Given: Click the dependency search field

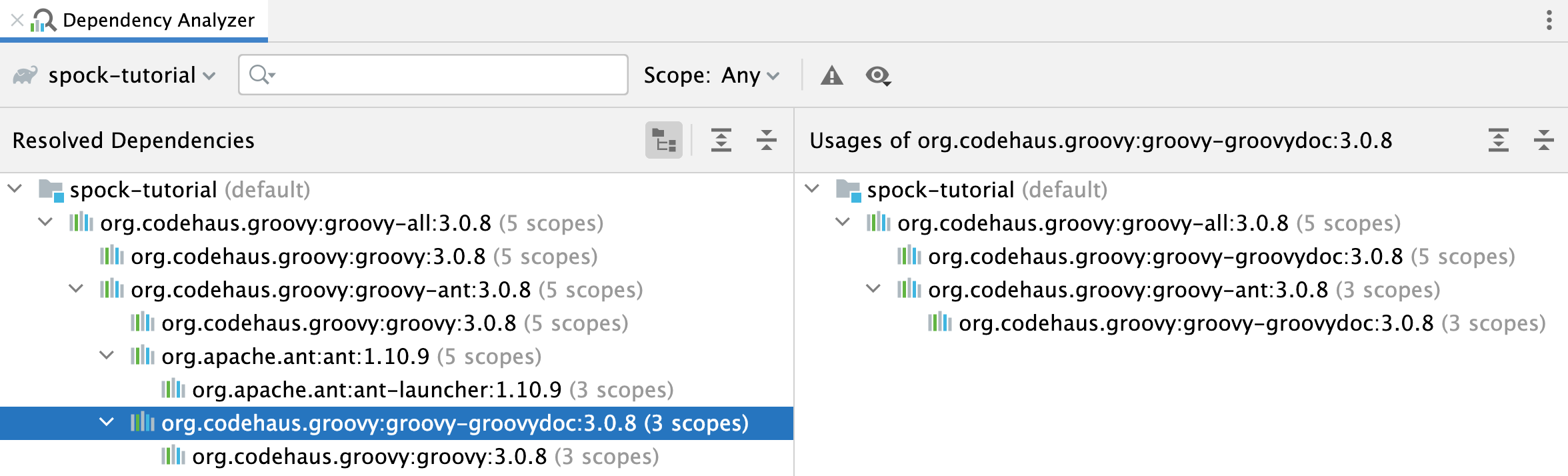Looking at the screenshot, I should [447, 75].
